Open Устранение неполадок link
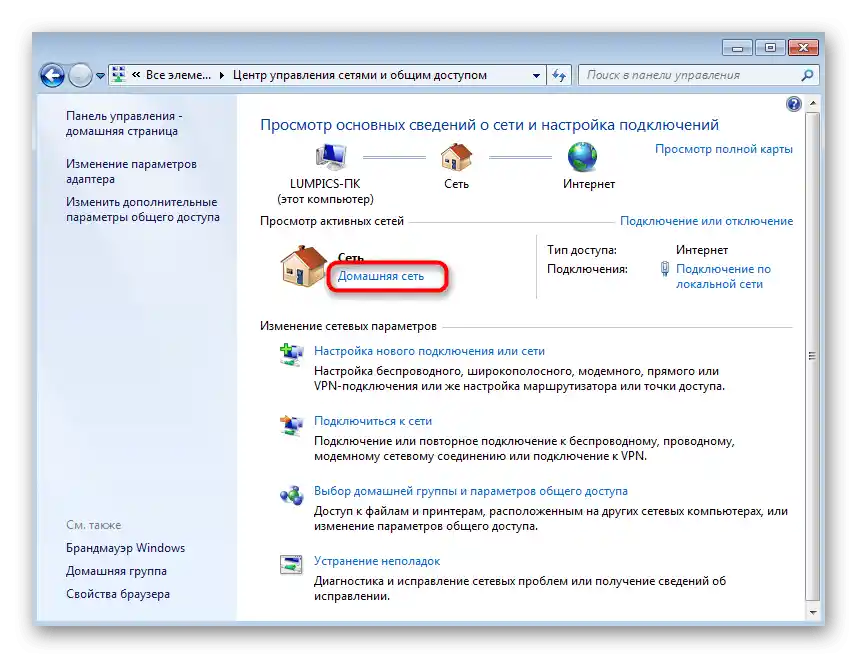The width and height of the screenshot is (857, 658). click(377, 561)
